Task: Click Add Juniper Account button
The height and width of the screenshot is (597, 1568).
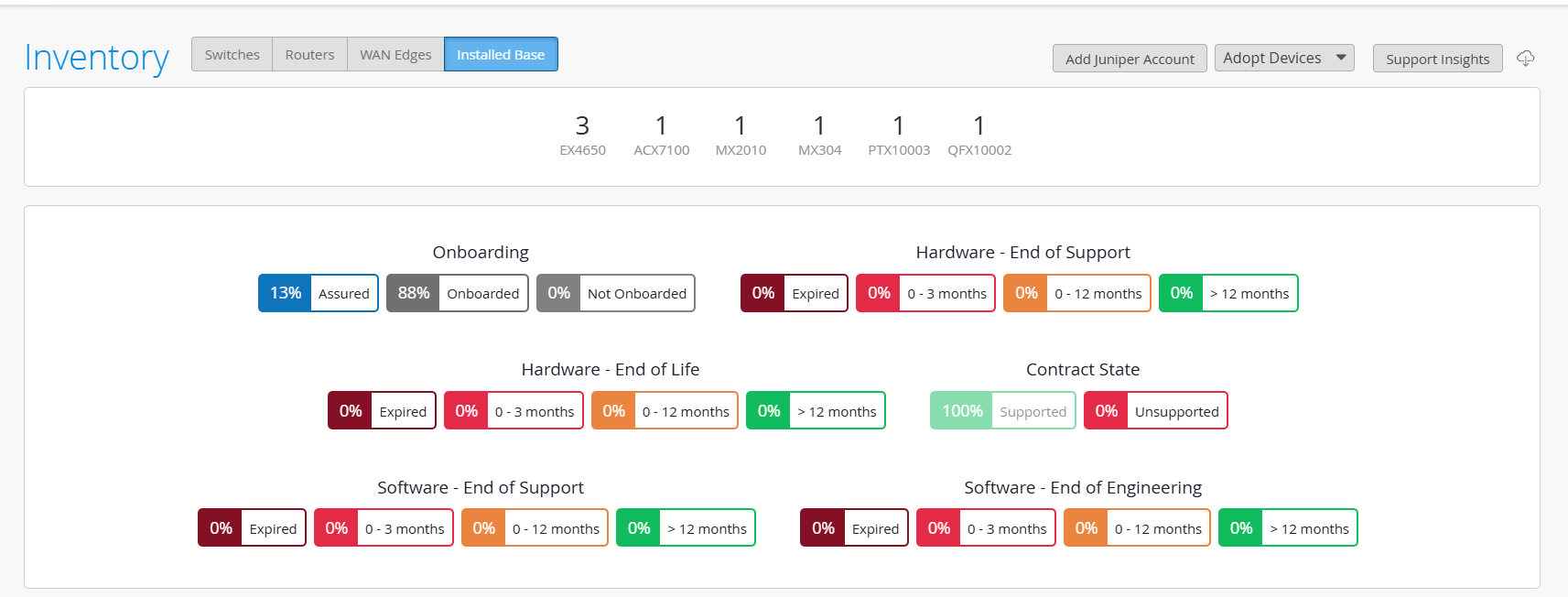Action: (x=1130, y=59)
